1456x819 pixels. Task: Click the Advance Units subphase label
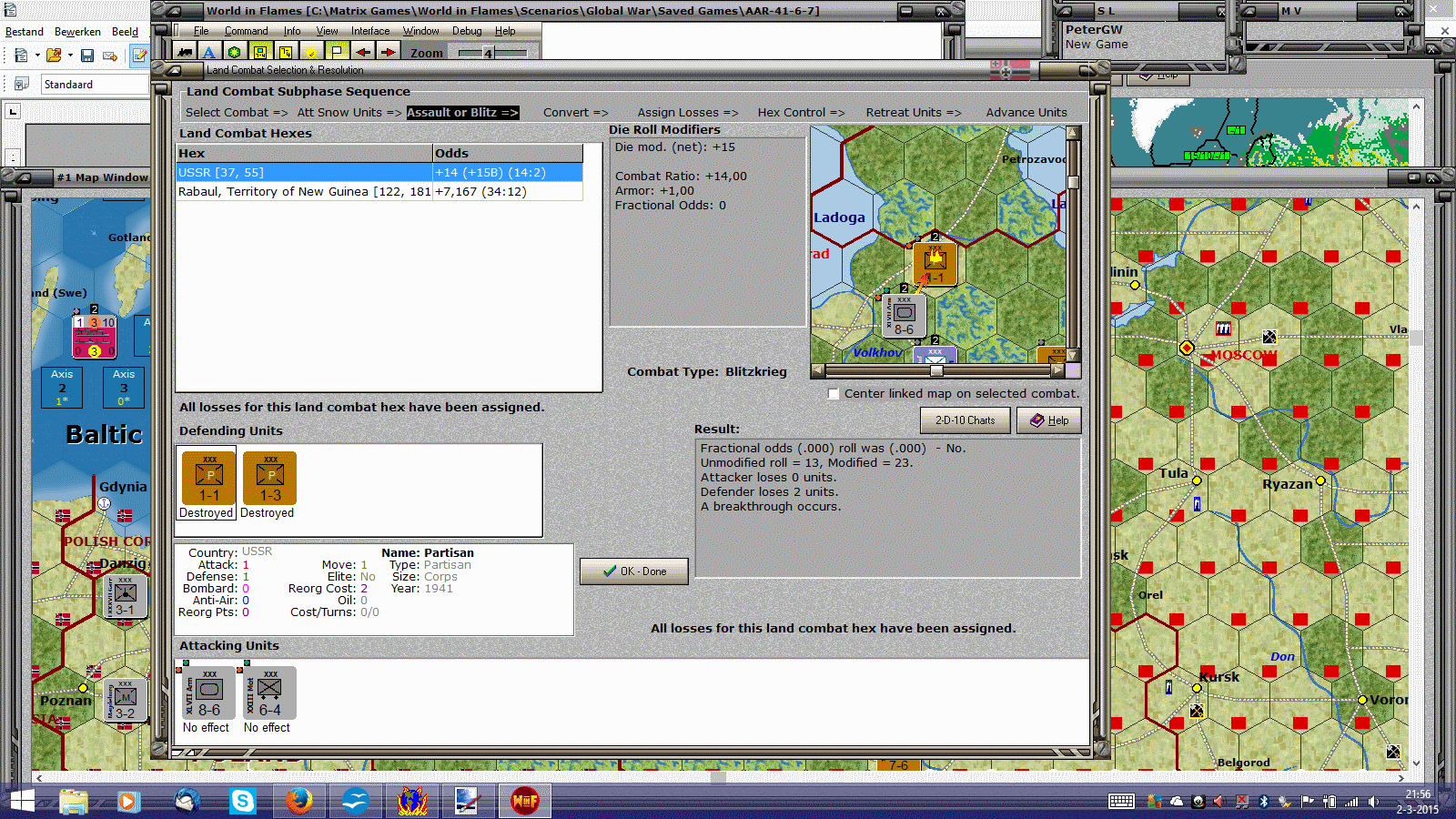click(x=1026, y=113)
